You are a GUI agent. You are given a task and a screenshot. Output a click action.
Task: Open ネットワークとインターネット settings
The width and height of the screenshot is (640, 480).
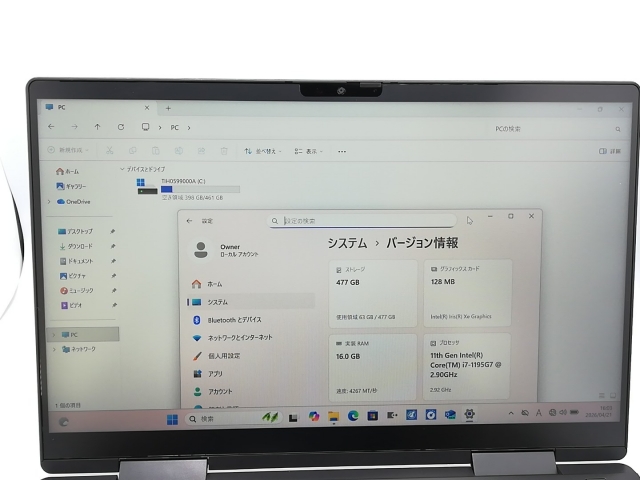(250, 338)
